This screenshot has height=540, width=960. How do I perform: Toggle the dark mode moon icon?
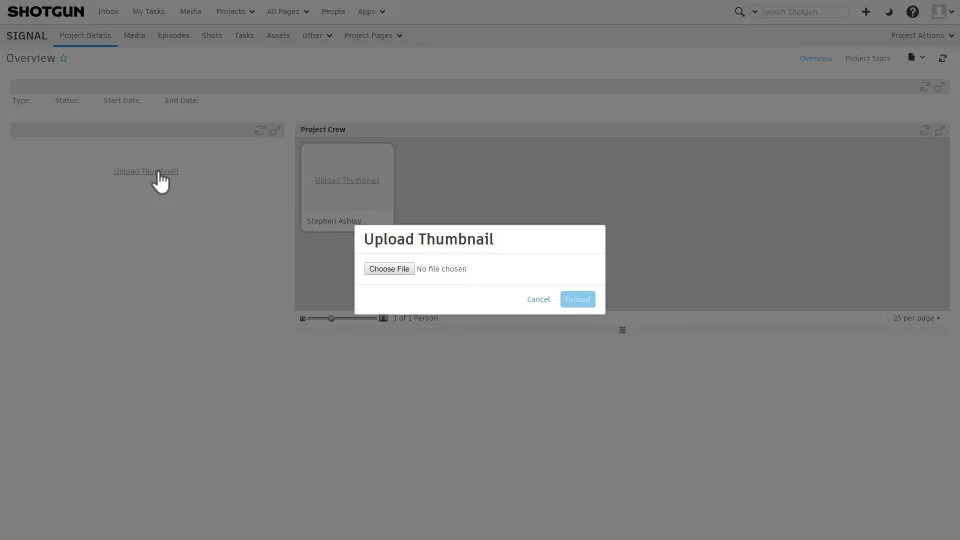click(889, 12)
